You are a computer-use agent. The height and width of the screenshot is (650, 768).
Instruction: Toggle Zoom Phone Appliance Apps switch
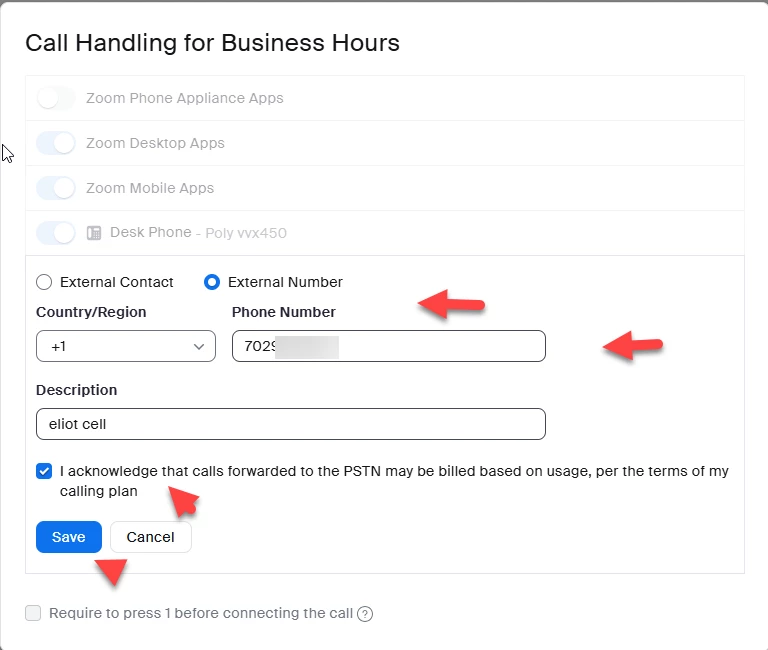click(56, 98)
